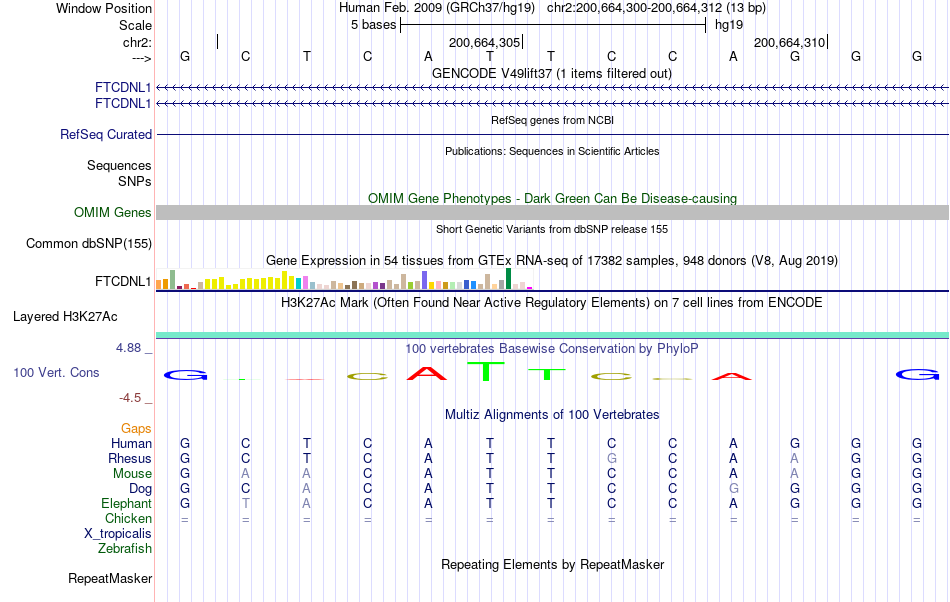
Task: Click the RepeatMasker track label
Action: (x=110, y=578)
